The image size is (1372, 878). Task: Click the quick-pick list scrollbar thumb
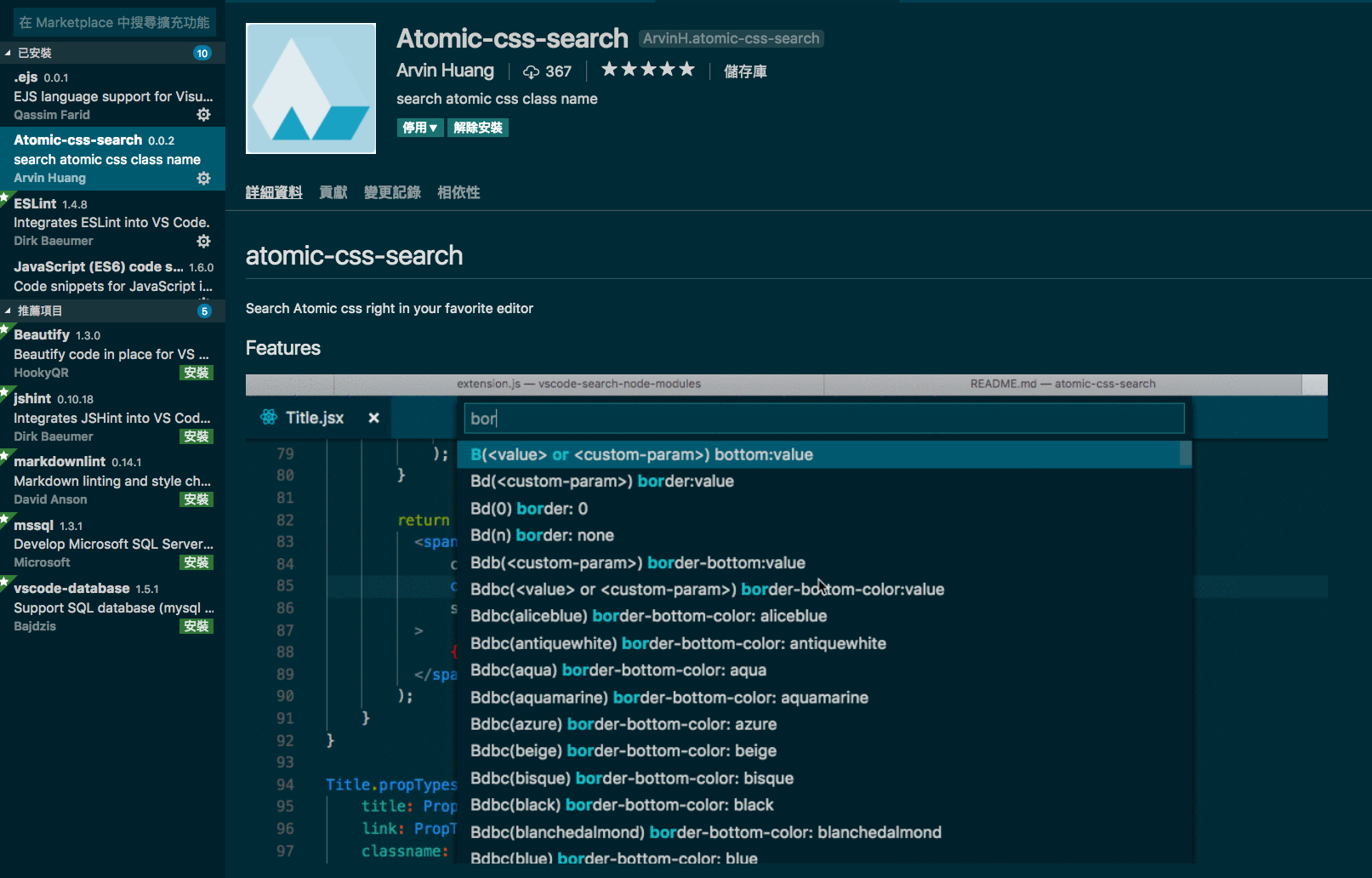pos(1186,454)
